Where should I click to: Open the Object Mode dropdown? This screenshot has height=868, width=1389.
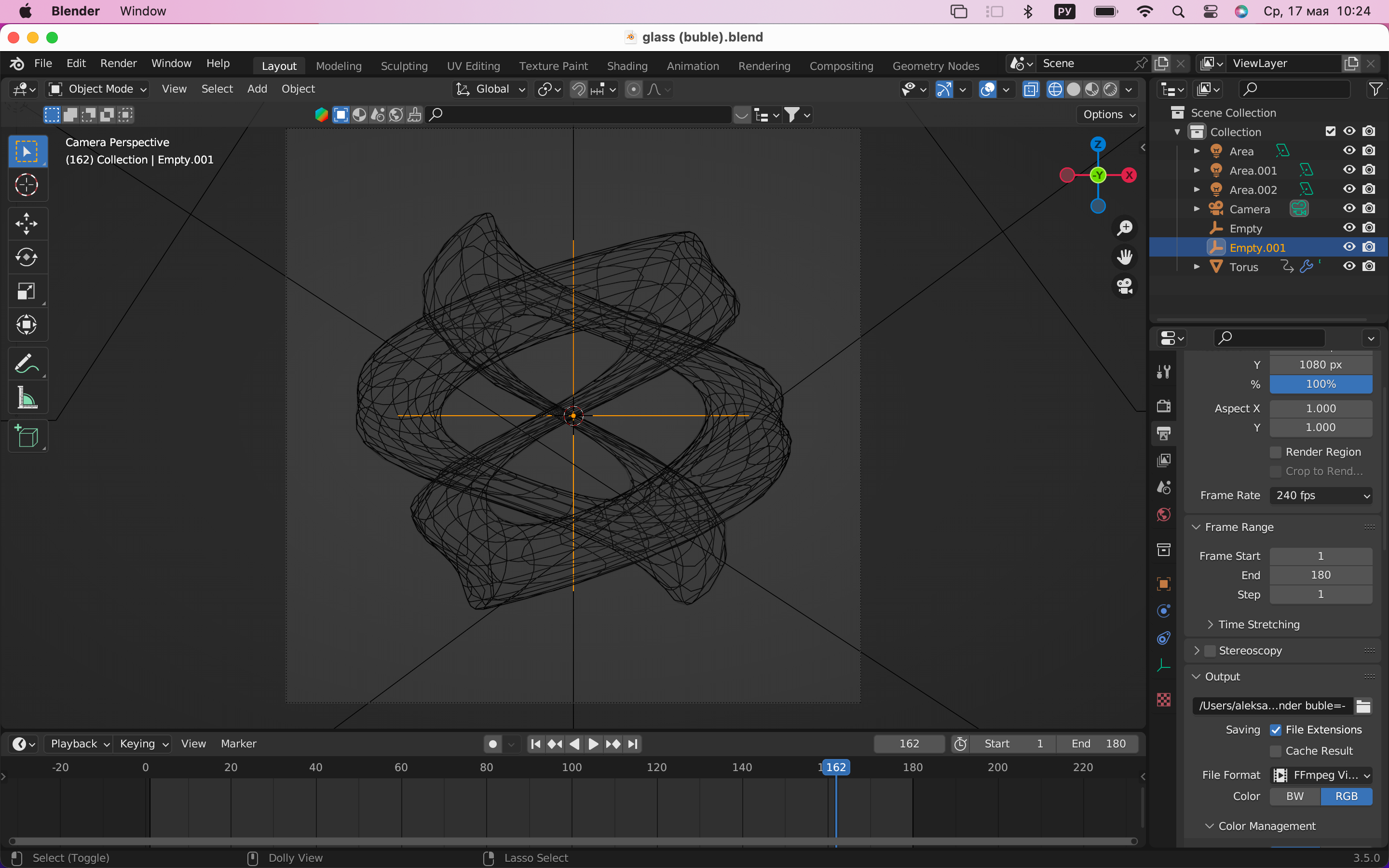[96, 89]
